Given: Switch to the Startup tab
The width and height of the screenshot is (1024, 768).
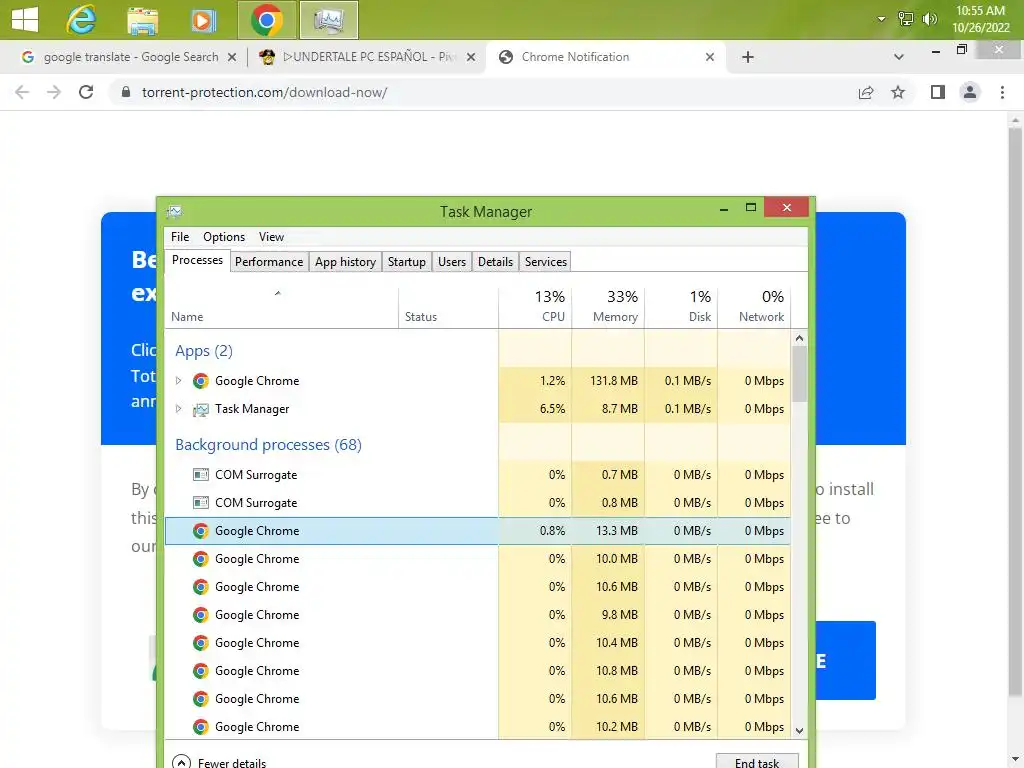Looking at the screenshot, I should coord(407,262).
